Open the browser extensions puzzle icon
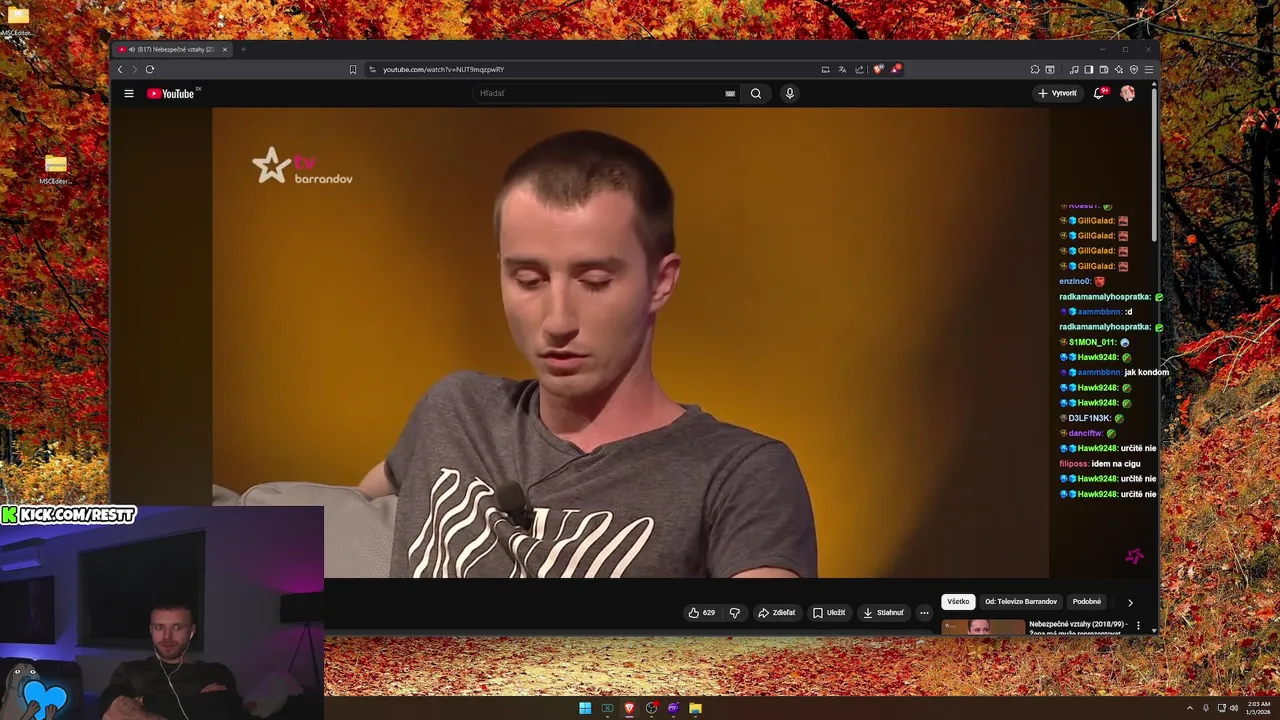The height and width of the screenshot is (720, 1280). [x=1035, y=69]
